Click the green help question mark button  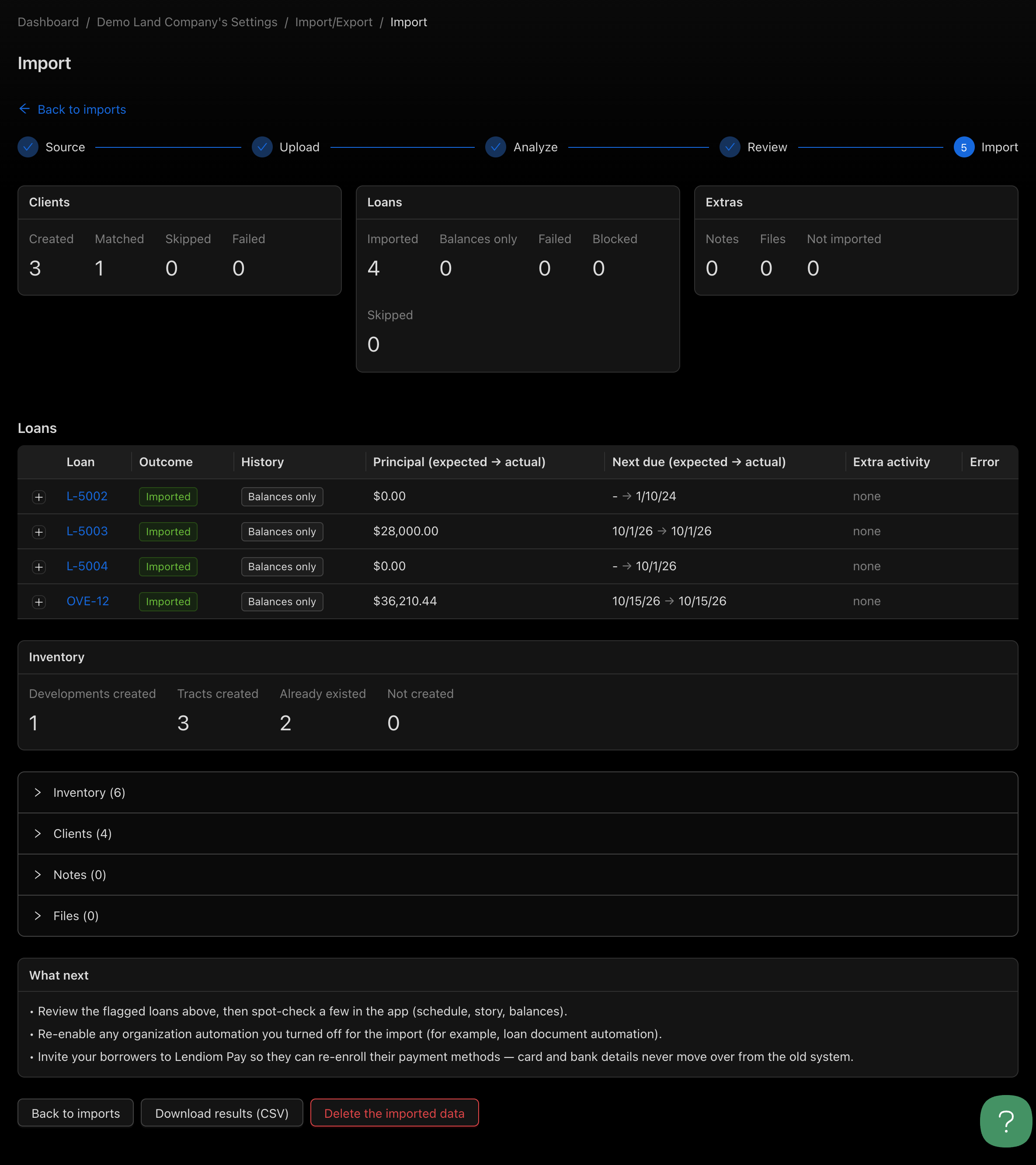point(1006,1120)
